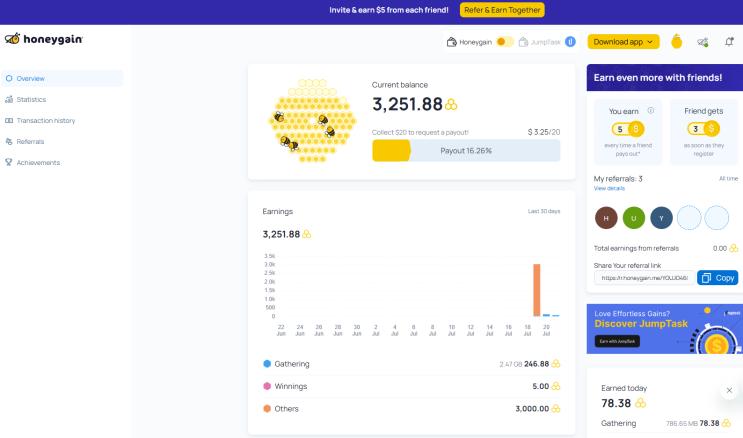Image resolution: width=743 pixels, height=438 pixels.
Task: Click the JumpTask wallet icon
Action: pyautogui.click(x=523, y=42)
